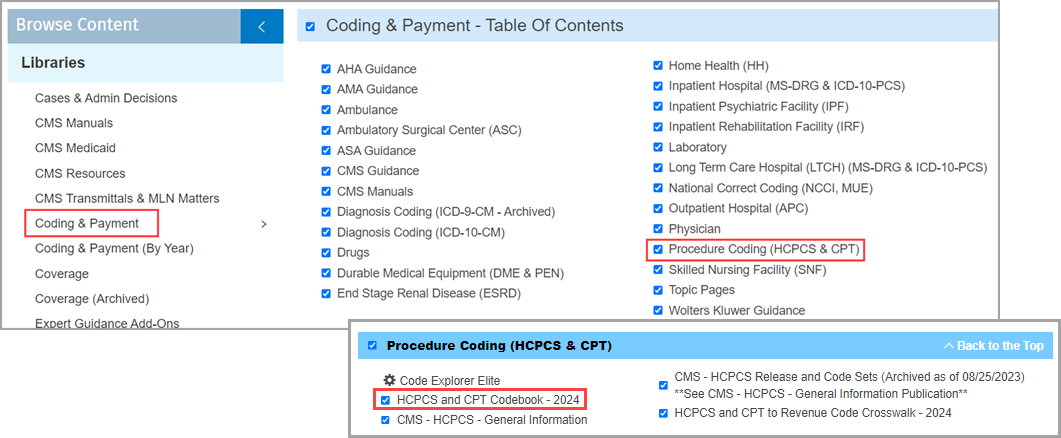1061x438 pixels.
Task: Toggle the Procedure Coding (HCPCS & CPT) checkbox
Action: click(658, 249)
